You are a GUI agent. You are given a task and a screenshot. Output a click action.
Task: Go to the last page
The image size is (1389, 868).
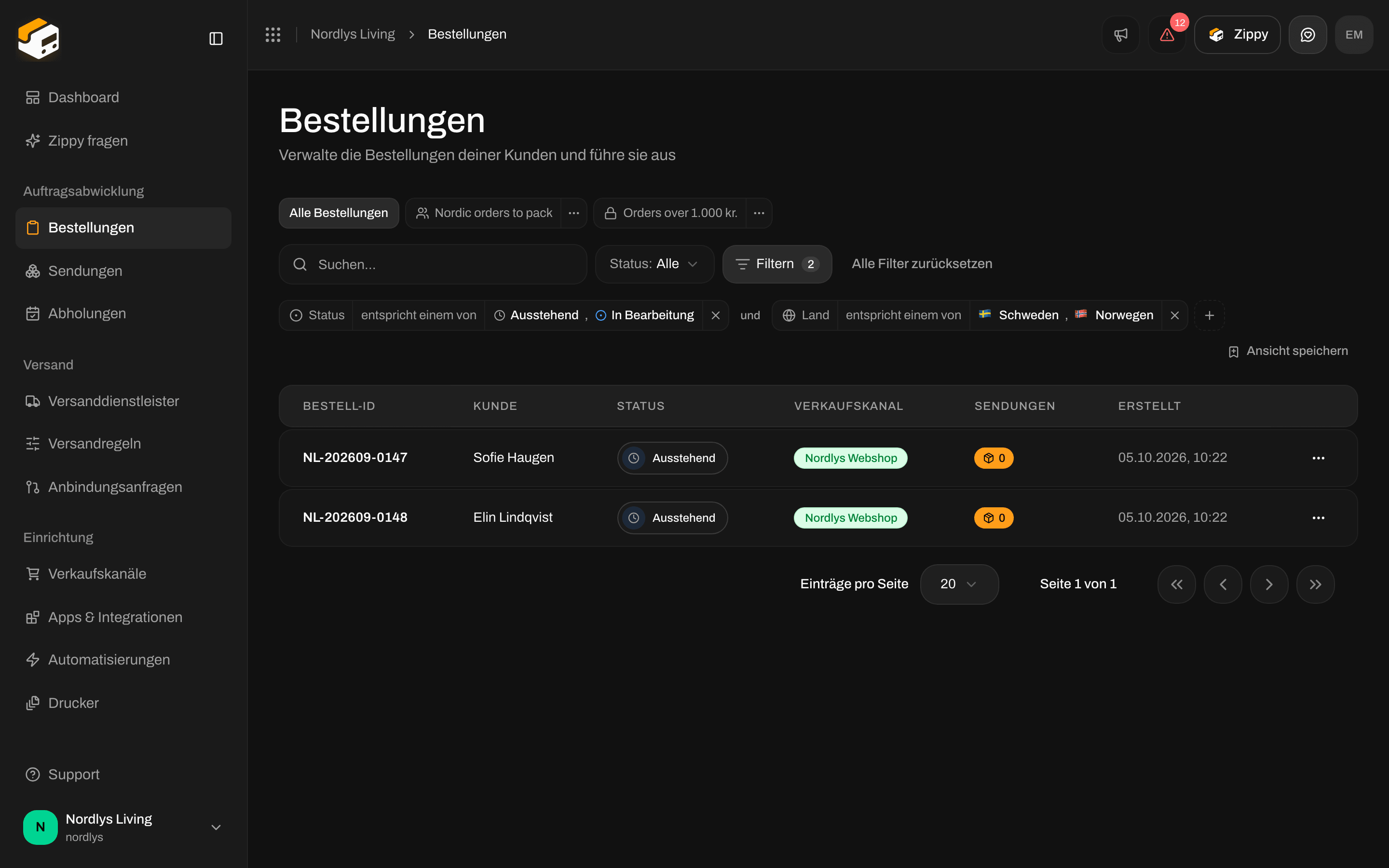pos(1316,584)
